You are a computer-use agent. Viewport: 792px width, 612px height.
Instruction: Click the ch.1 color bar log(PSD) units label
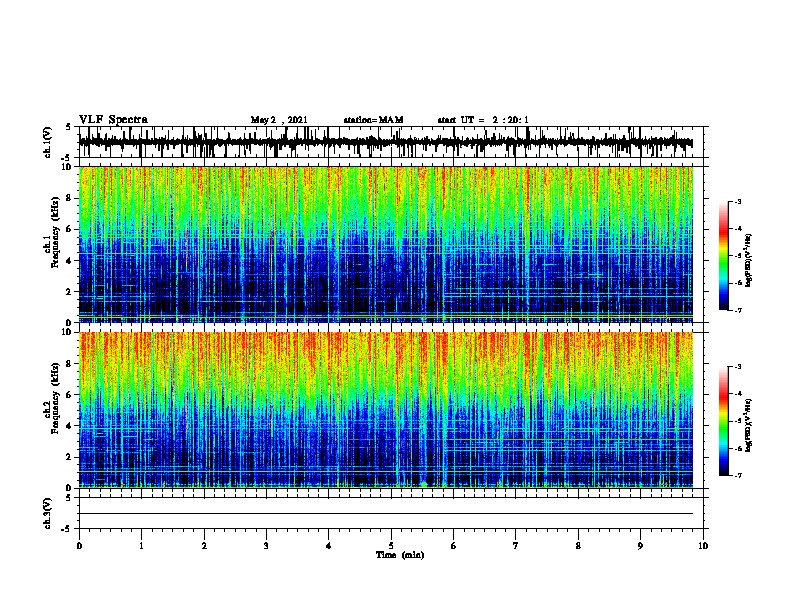tap(749, 260)
